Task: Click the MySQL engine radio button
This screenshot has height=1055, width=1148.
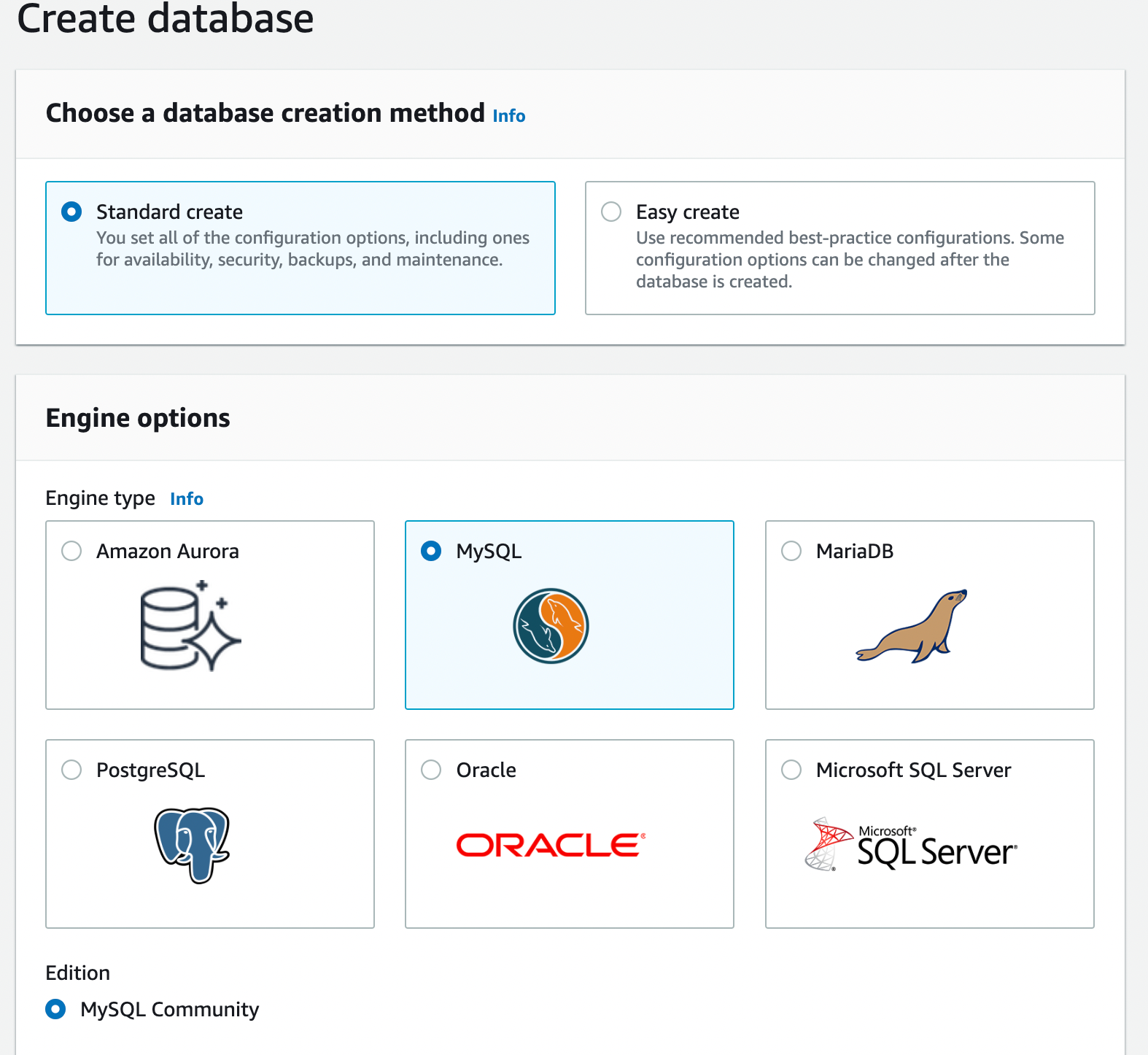Action: point(431,551)
